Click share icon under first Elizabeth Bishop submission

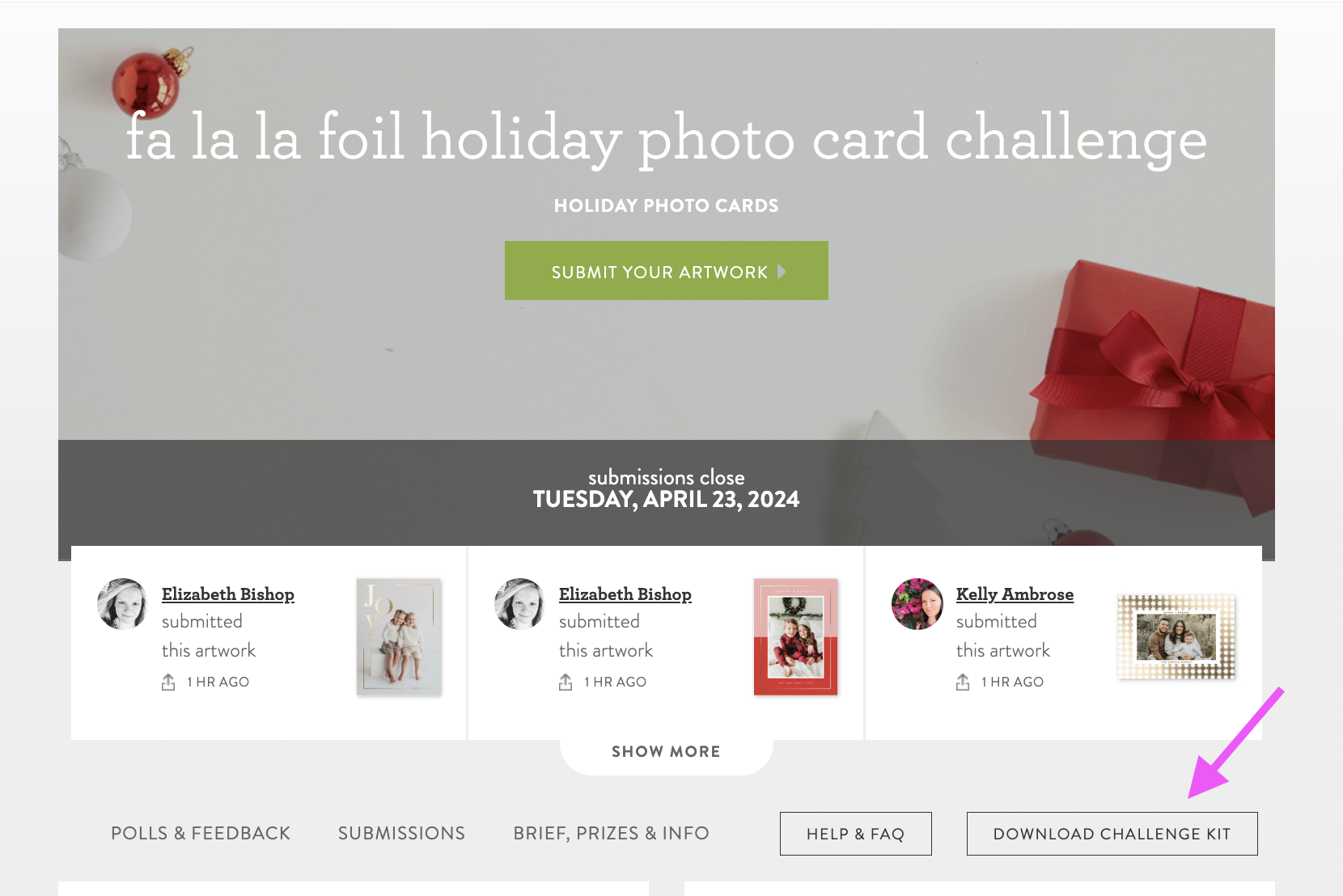168,682
